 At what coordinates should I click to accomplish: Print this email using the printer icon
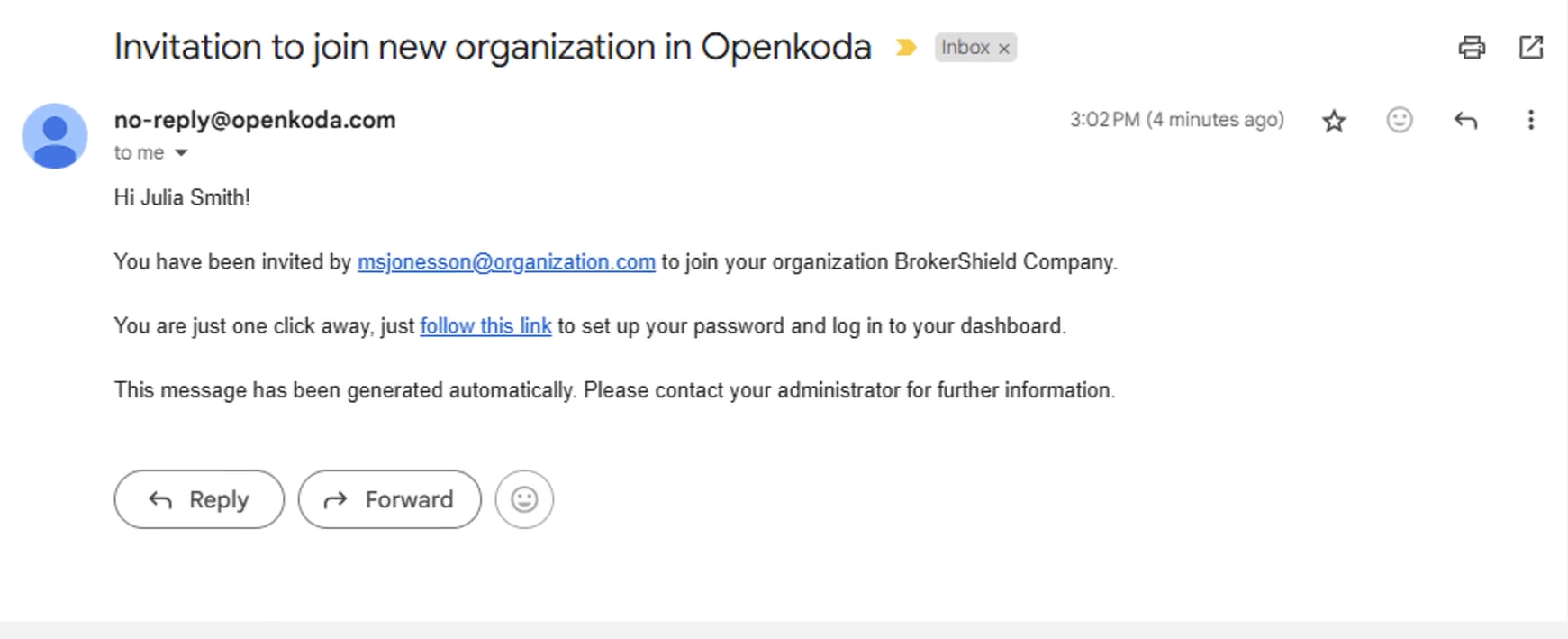pyautogui.click(x=1472, y=47)
